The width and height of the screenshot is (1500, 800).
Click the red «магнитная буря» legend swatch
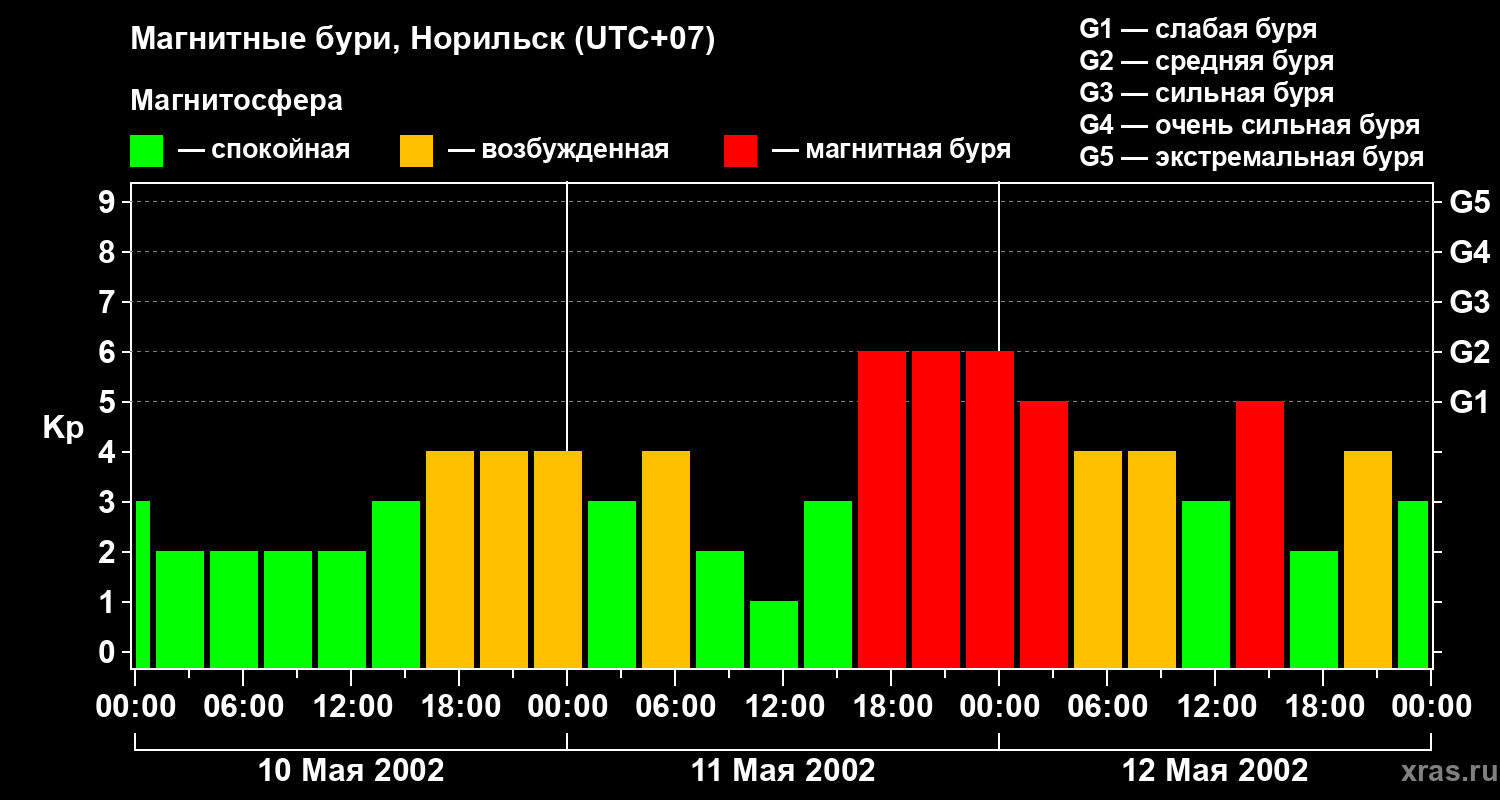click(x=740, y=151)
